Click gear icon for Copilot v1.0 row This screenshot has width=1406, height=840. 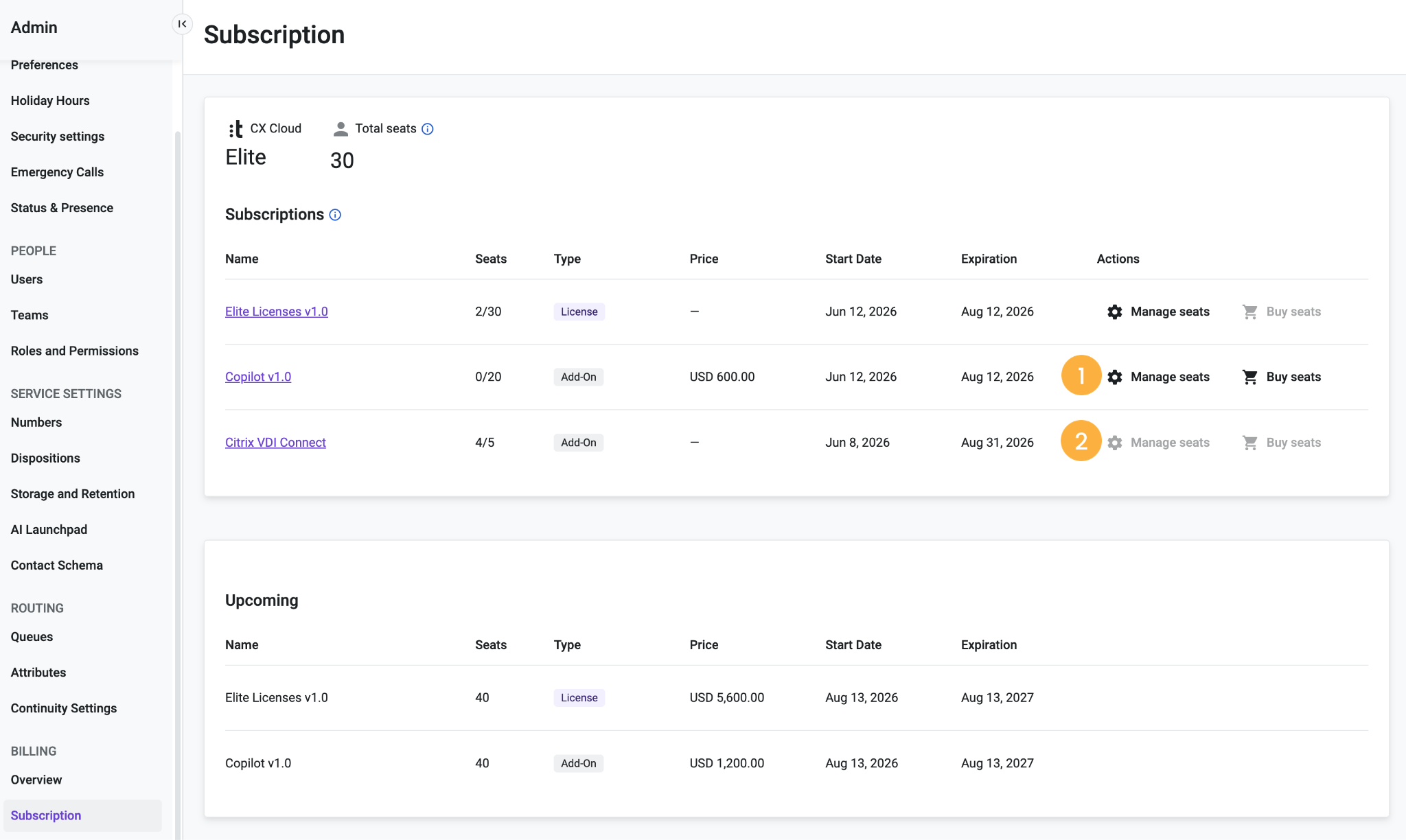(1115, 377)
